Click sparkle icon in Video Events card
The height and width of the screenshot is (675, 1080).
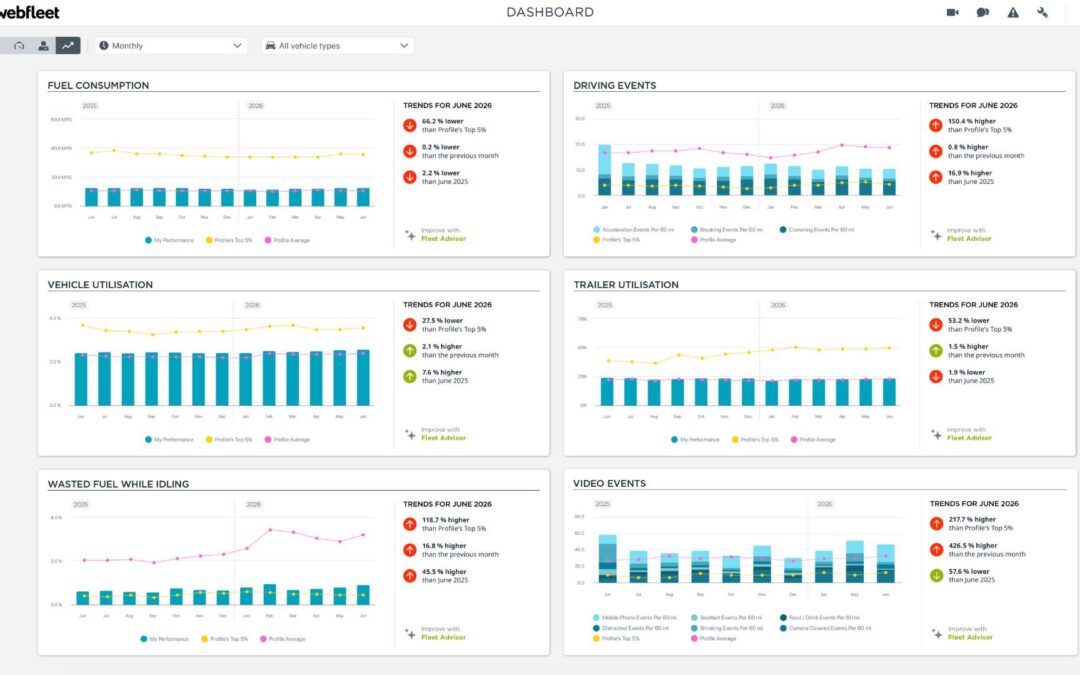(x=937, y=633)
